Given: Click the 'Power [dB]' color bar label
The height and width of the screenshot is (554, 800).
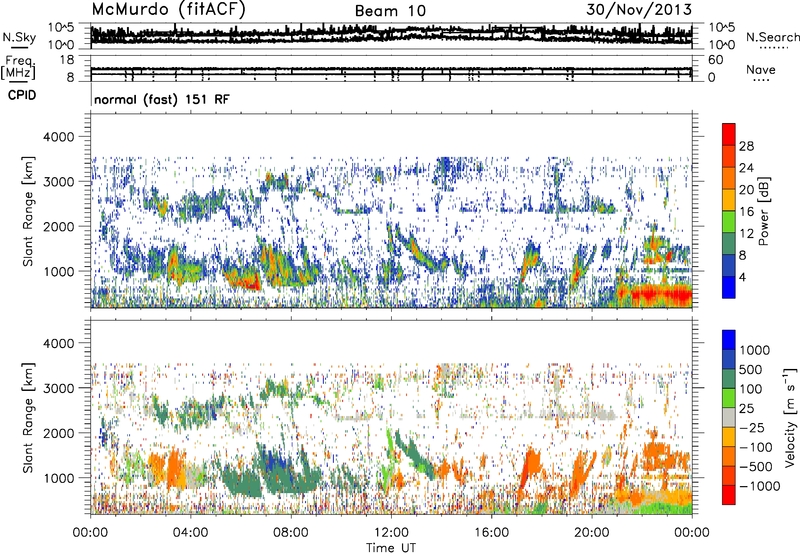Looking at the screenshot, I should [x=764, y=211].
